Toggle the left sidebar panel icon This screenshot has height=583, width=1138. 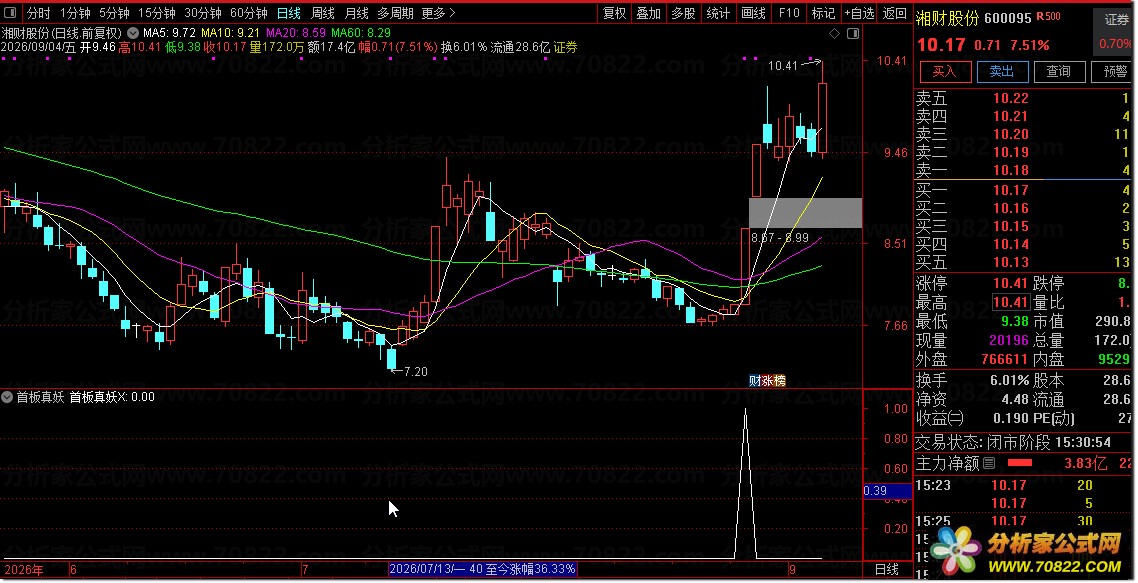pos(10,13)
